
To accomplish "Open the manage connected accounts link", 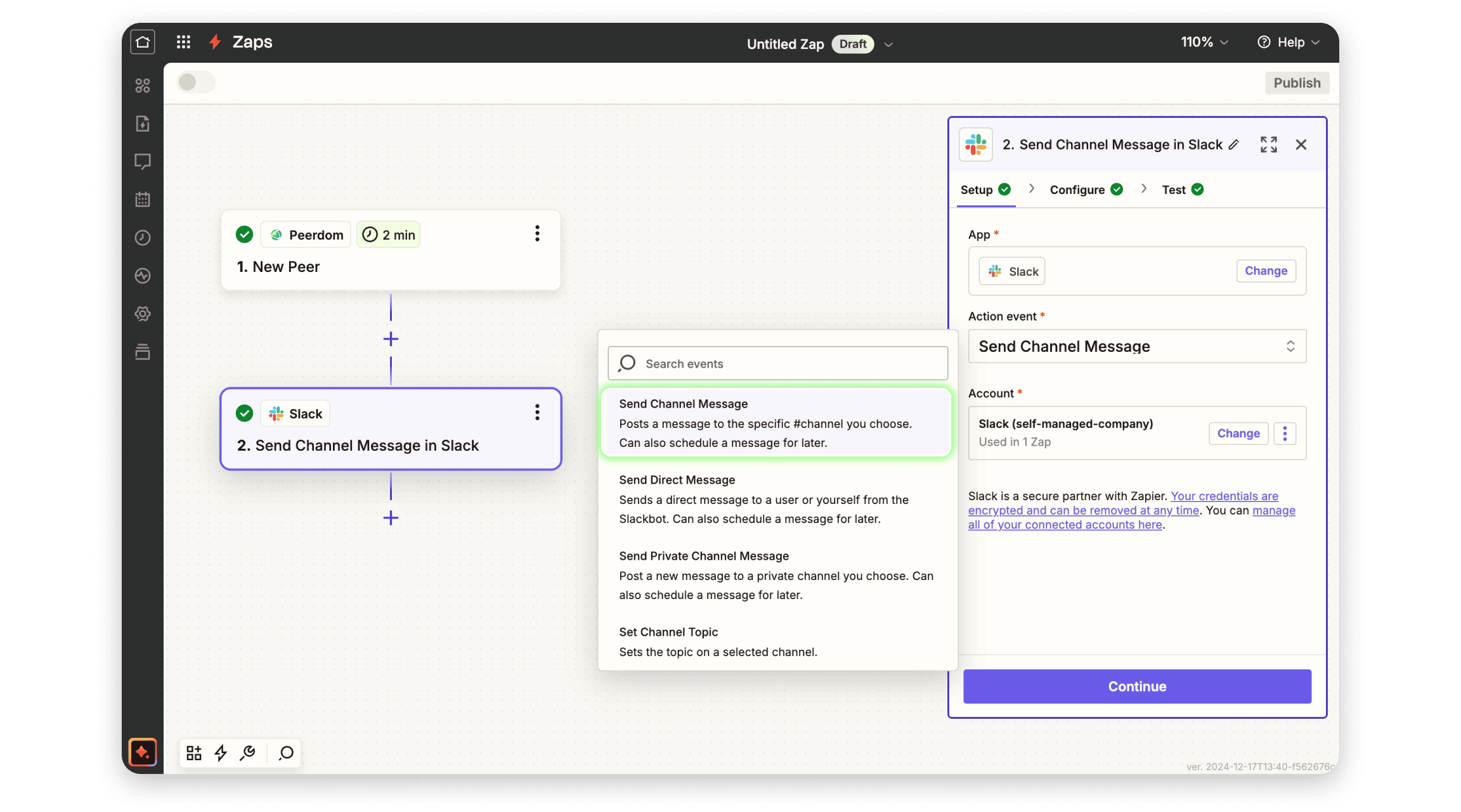I will (x=1065, y=525).
